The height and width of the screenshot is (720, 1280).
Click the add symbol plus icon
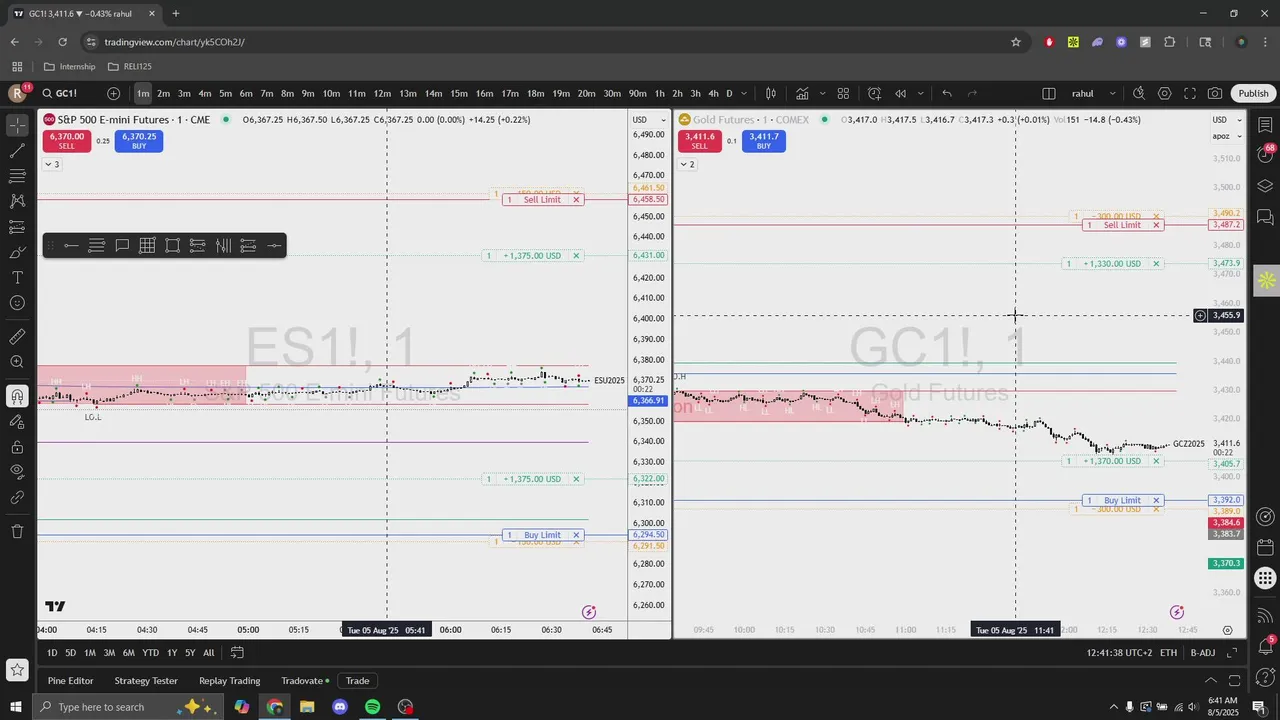coord(113,93)
